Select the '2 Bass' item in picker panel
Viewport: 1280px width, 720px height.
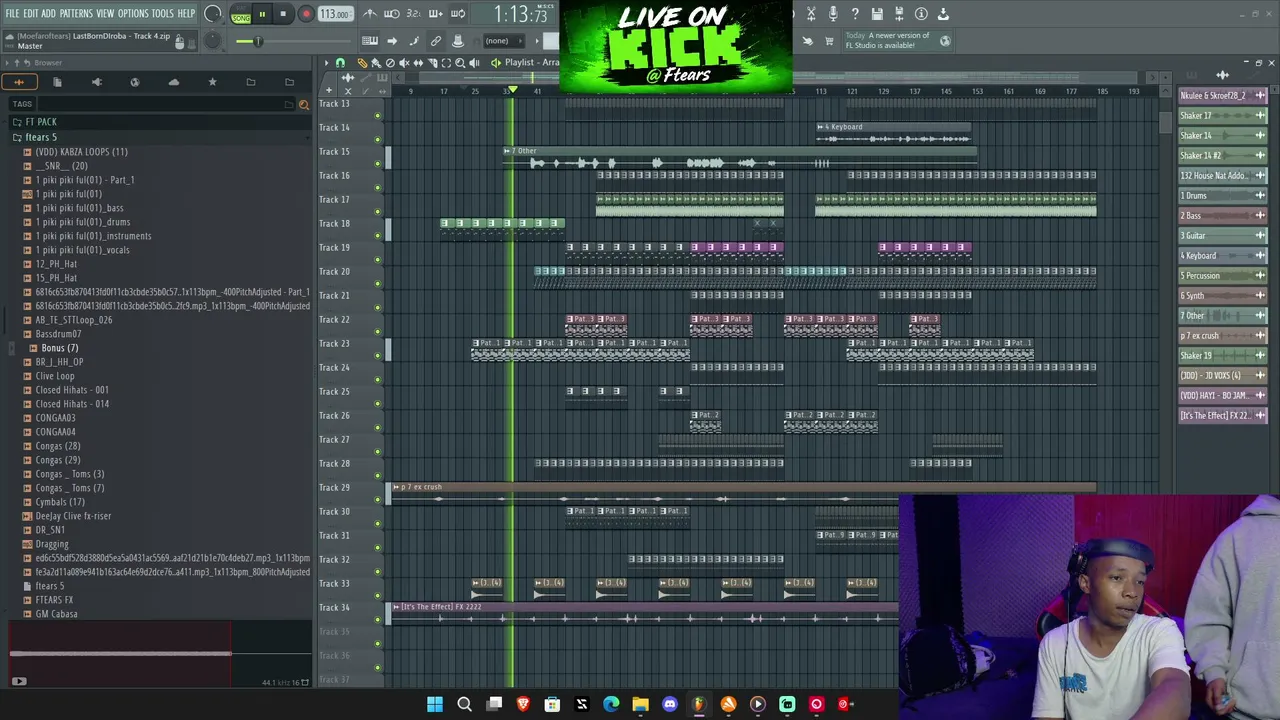[x=1222, y=216]
